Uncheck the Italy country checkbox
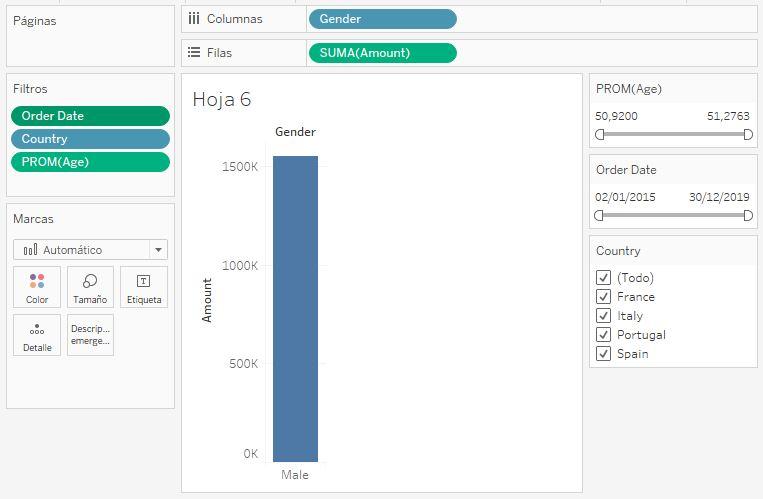763x499 pixels. [x=603, y=316]
